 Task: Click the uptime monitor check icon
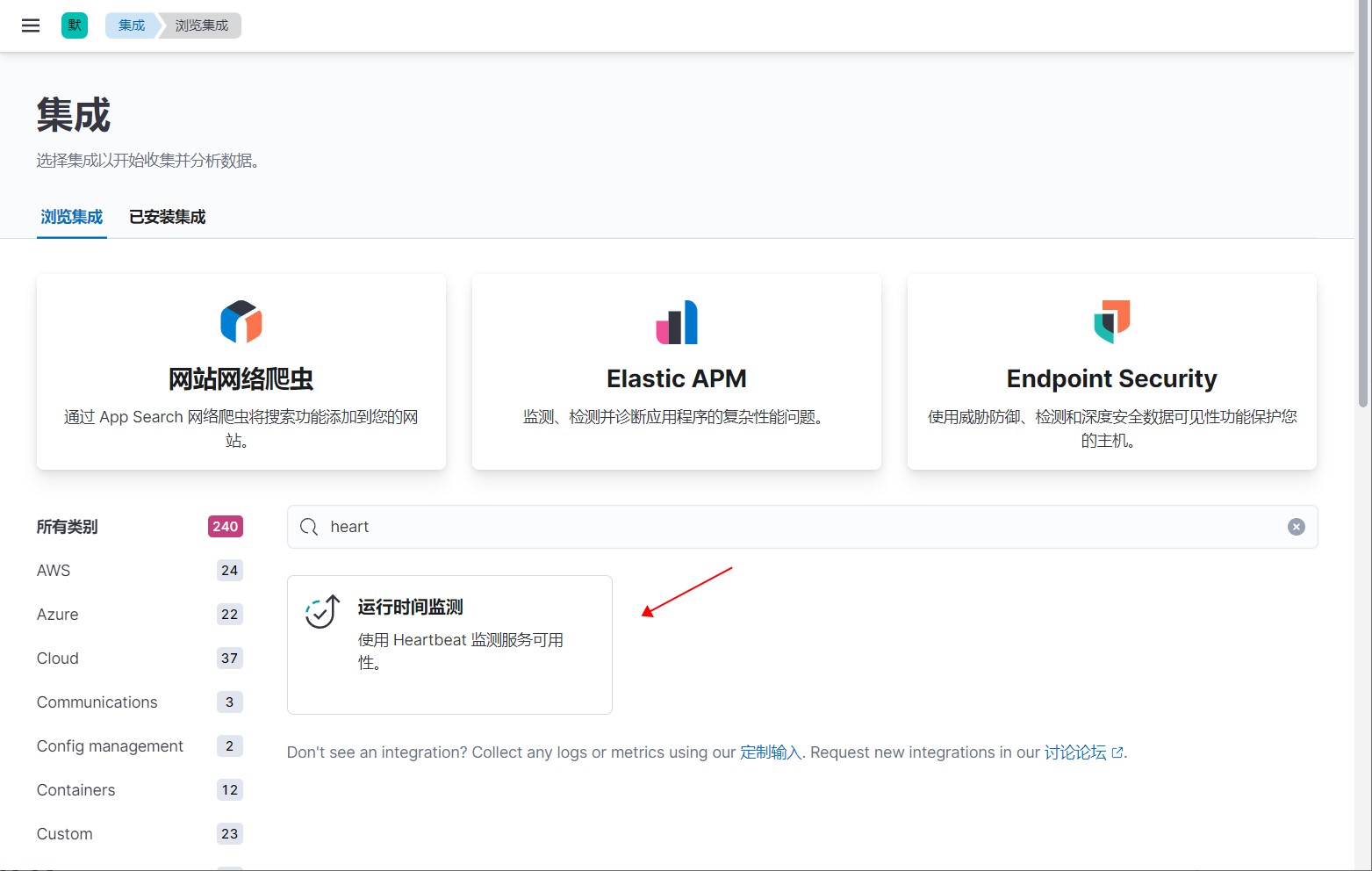[322, 612]
